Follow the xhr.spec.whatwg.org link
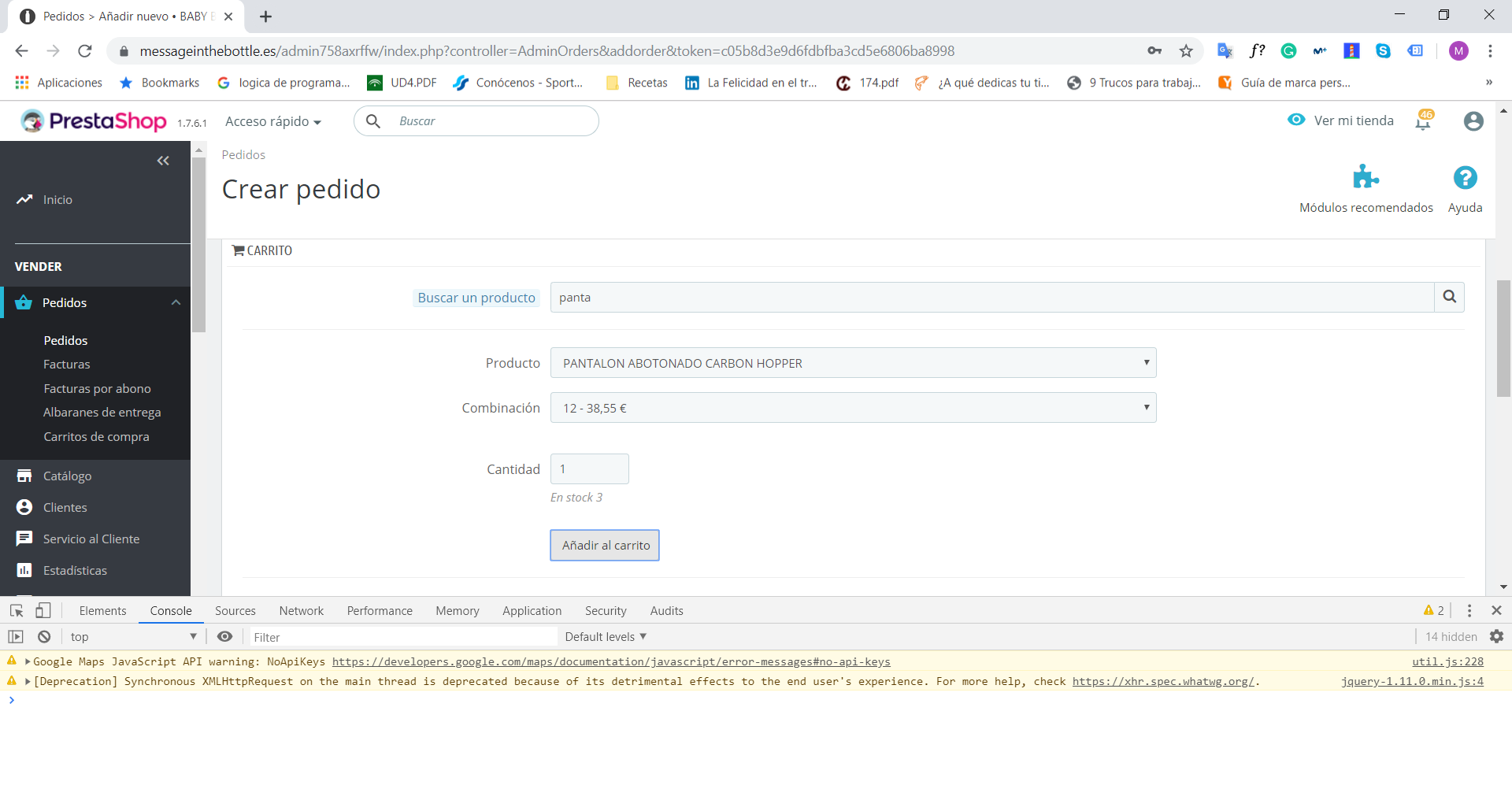Viewport: 1512px width, 811px height. (1162, 681)
